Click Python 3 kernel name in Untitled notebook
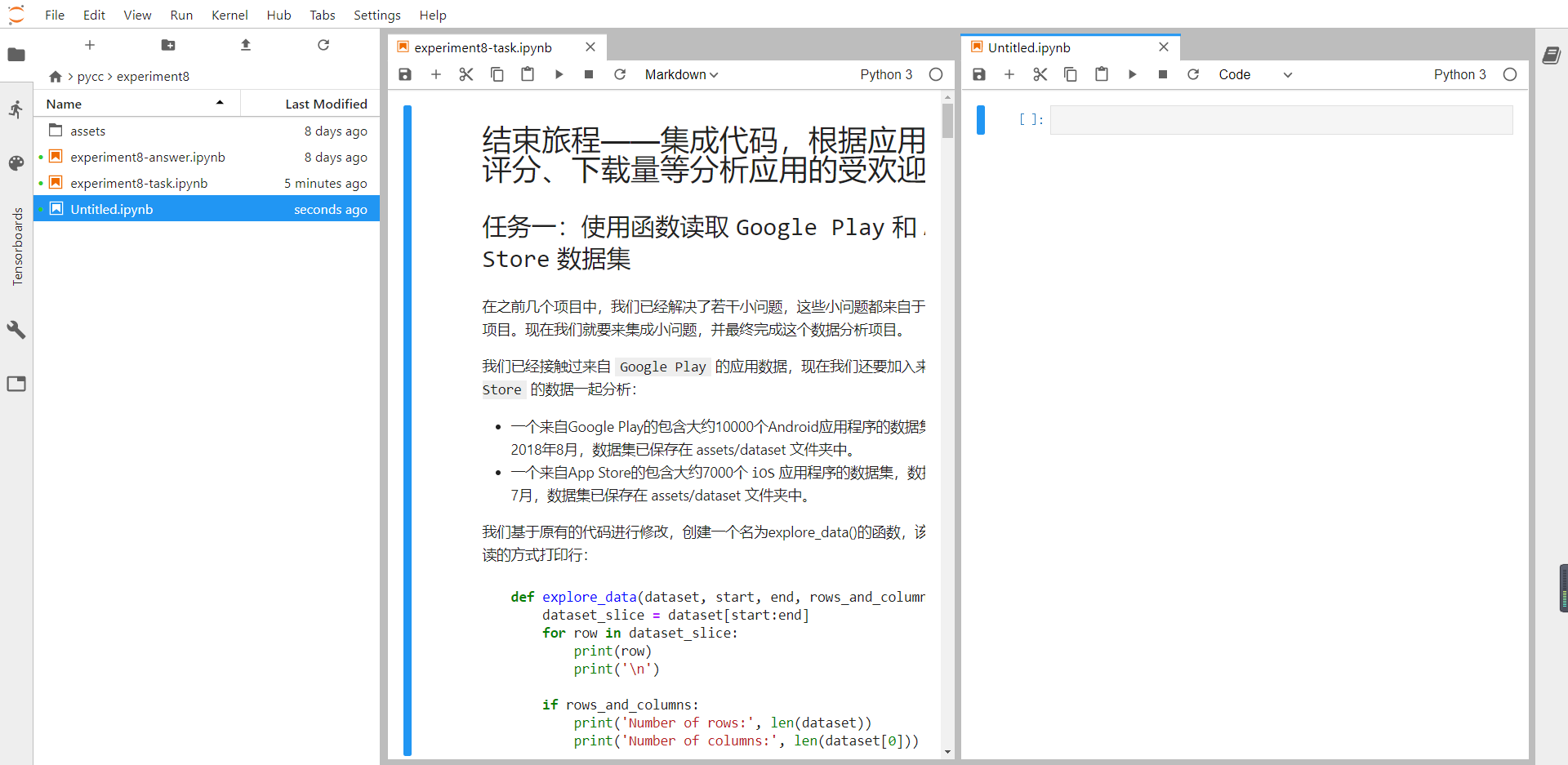Image resolution: width=1568 pixels, height=765 pixels. (x=1460, y=74)
